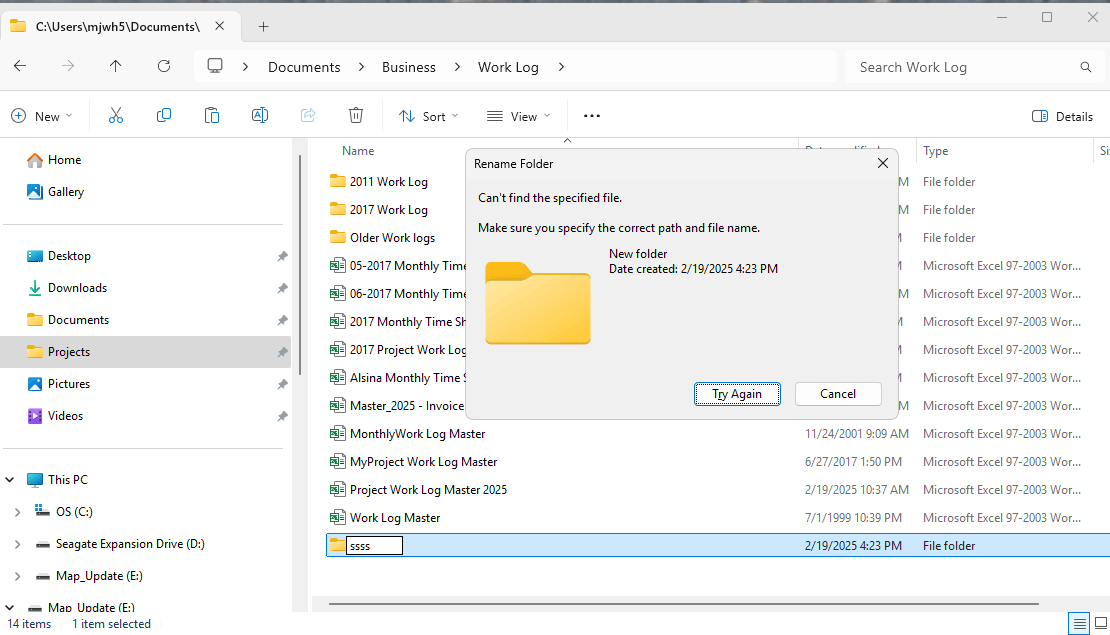Refresh the folder view
The height and width of the screenshot is (635, 1110).
163,67
